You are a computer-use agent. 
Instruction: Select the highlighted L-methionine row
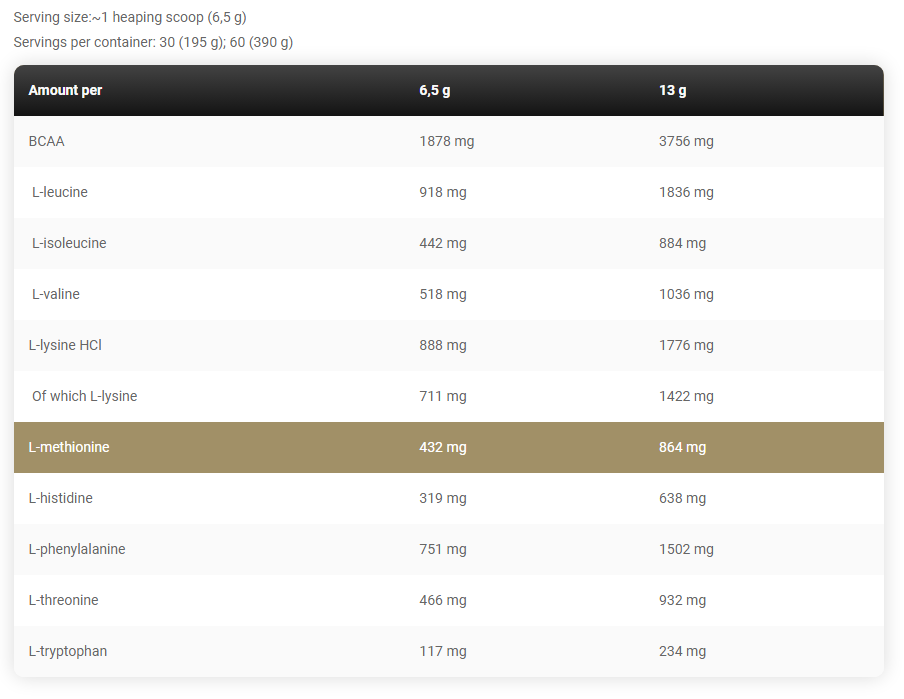pyautogui.click(x=449, y=447)
